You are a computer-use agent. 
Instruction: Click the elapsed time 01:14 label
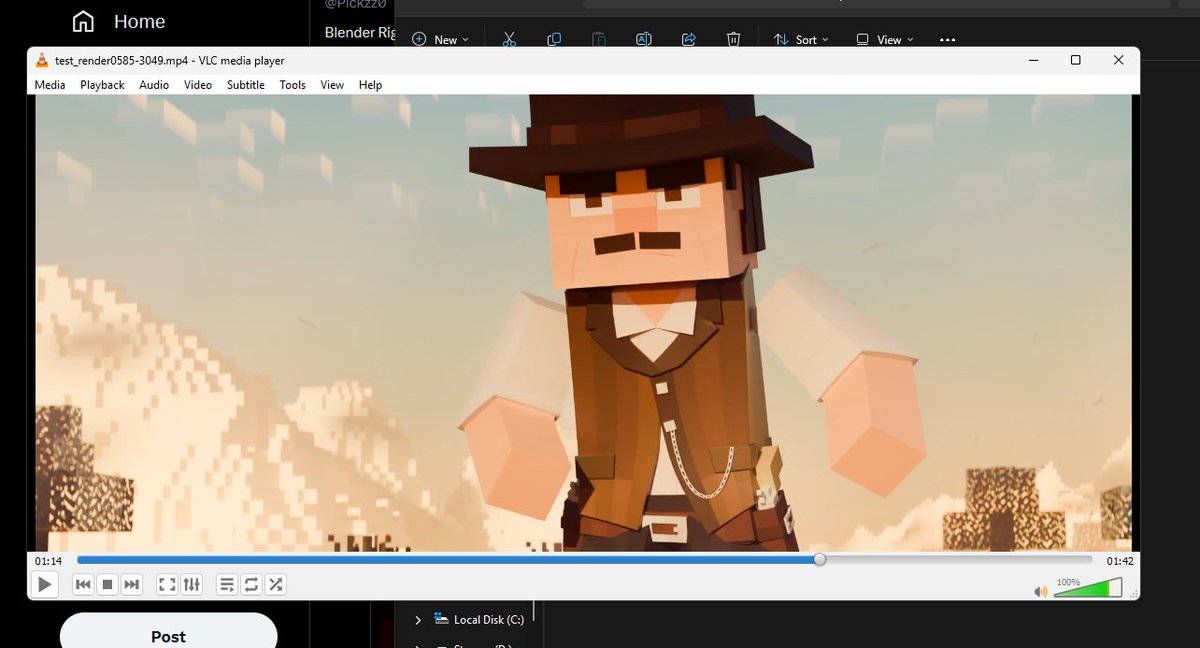click(48, 561)
